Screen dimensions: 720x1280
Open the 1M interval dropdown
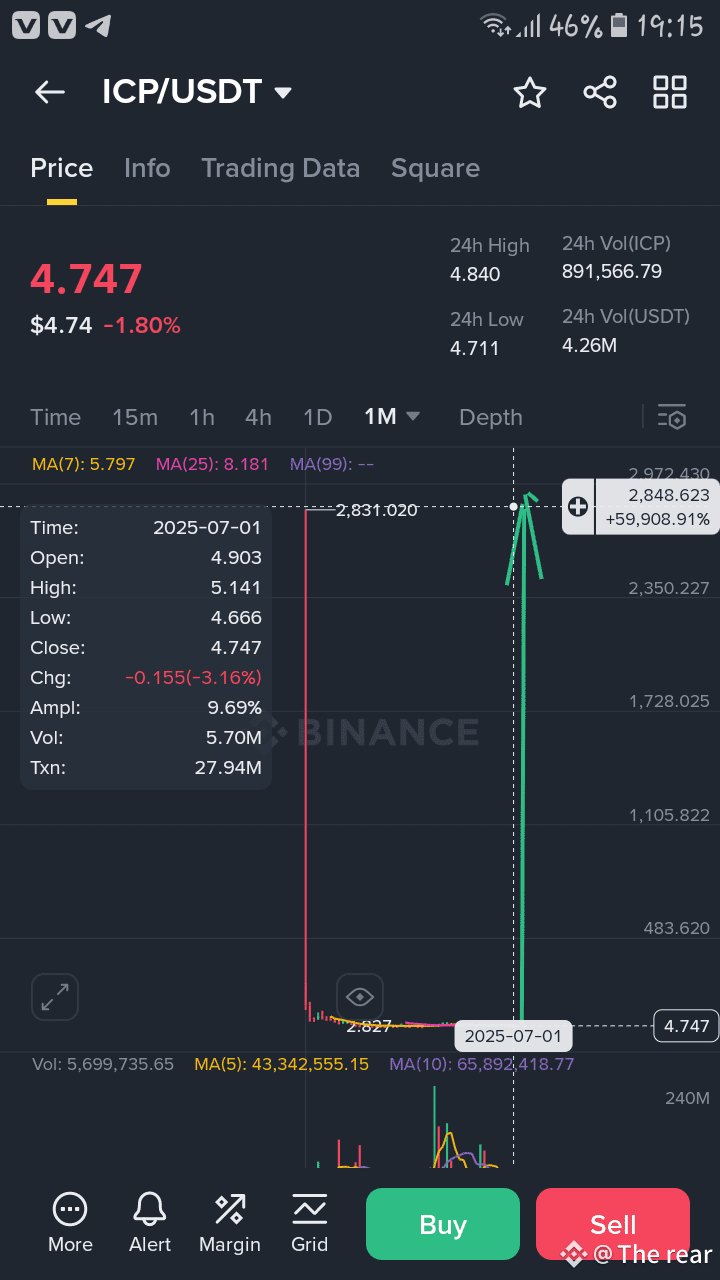click(x=392, y=417)
